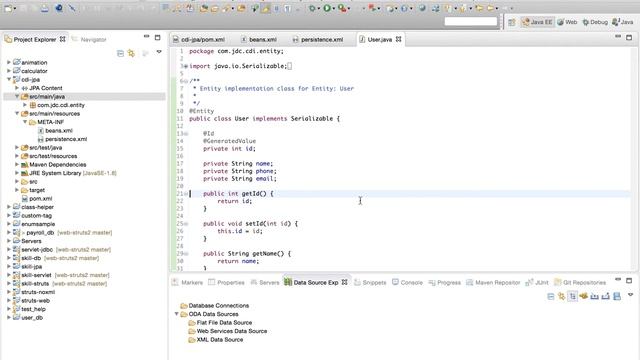The image size is (640, 360).
Task: Switch to the Debug perspective
Action: [x=595, y=22]
